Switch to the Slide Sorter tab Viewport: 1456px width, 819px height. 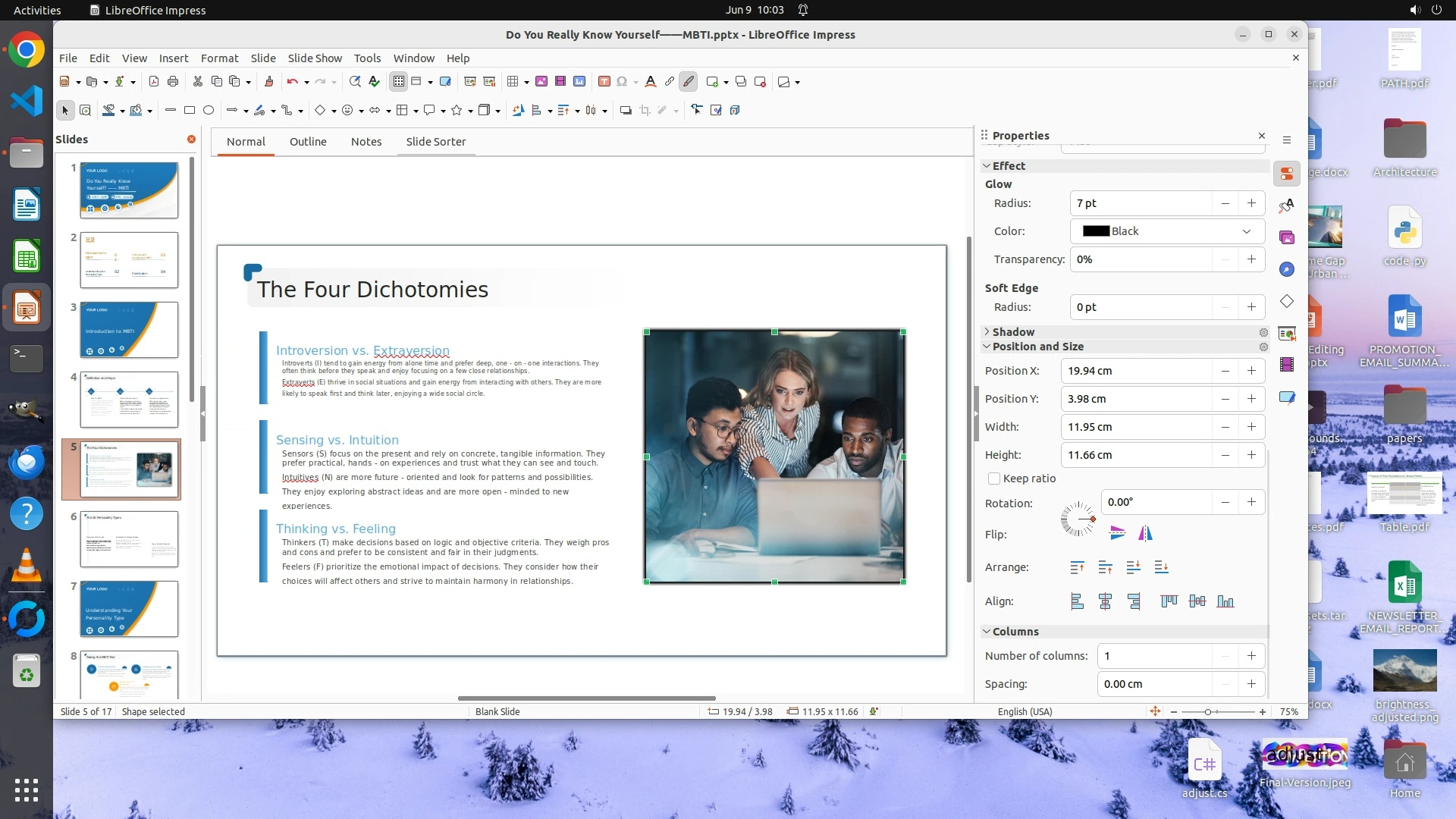435,142
